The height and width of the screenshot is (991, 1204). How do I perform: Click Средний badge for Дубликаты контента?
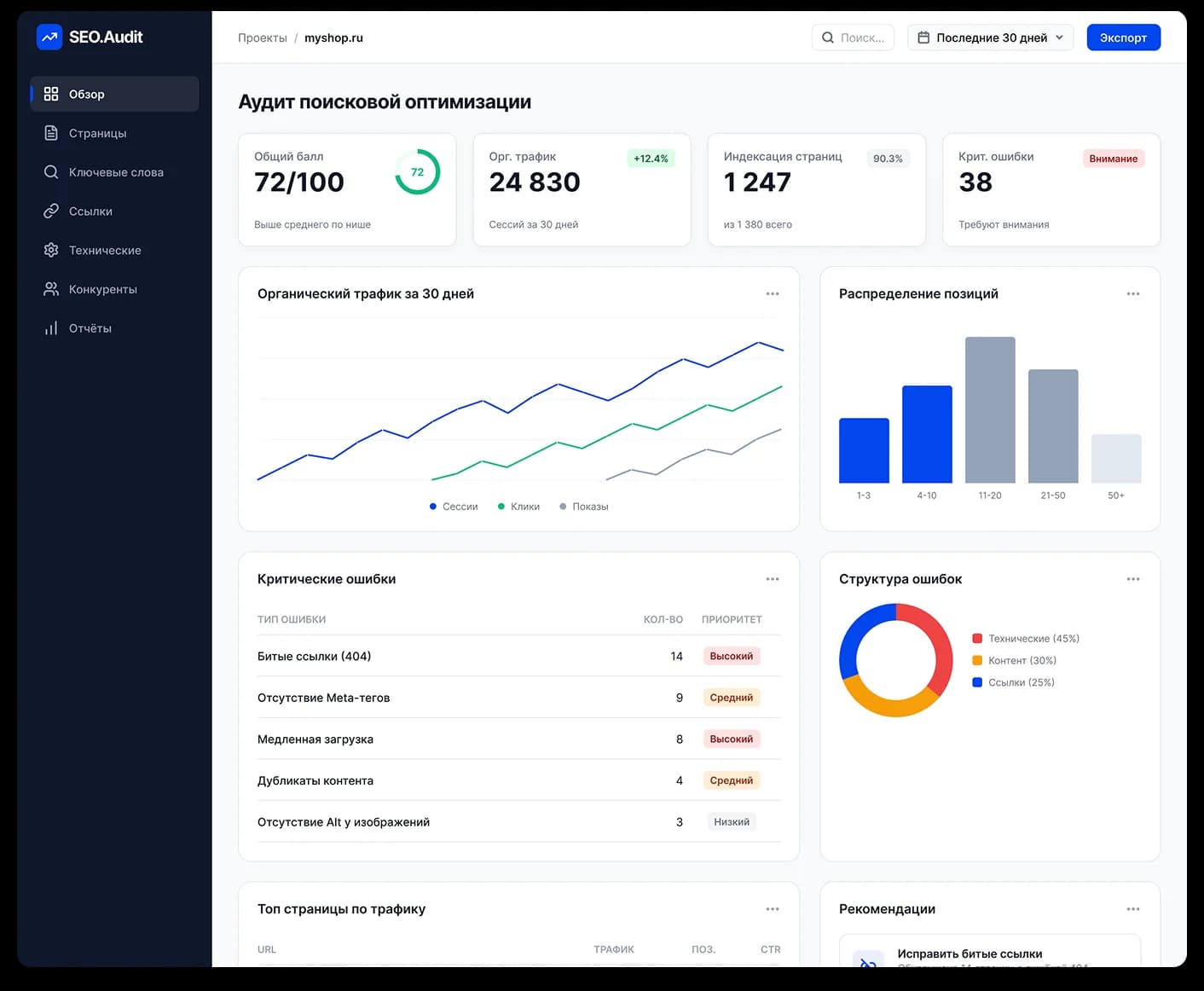tap(732, 780)
